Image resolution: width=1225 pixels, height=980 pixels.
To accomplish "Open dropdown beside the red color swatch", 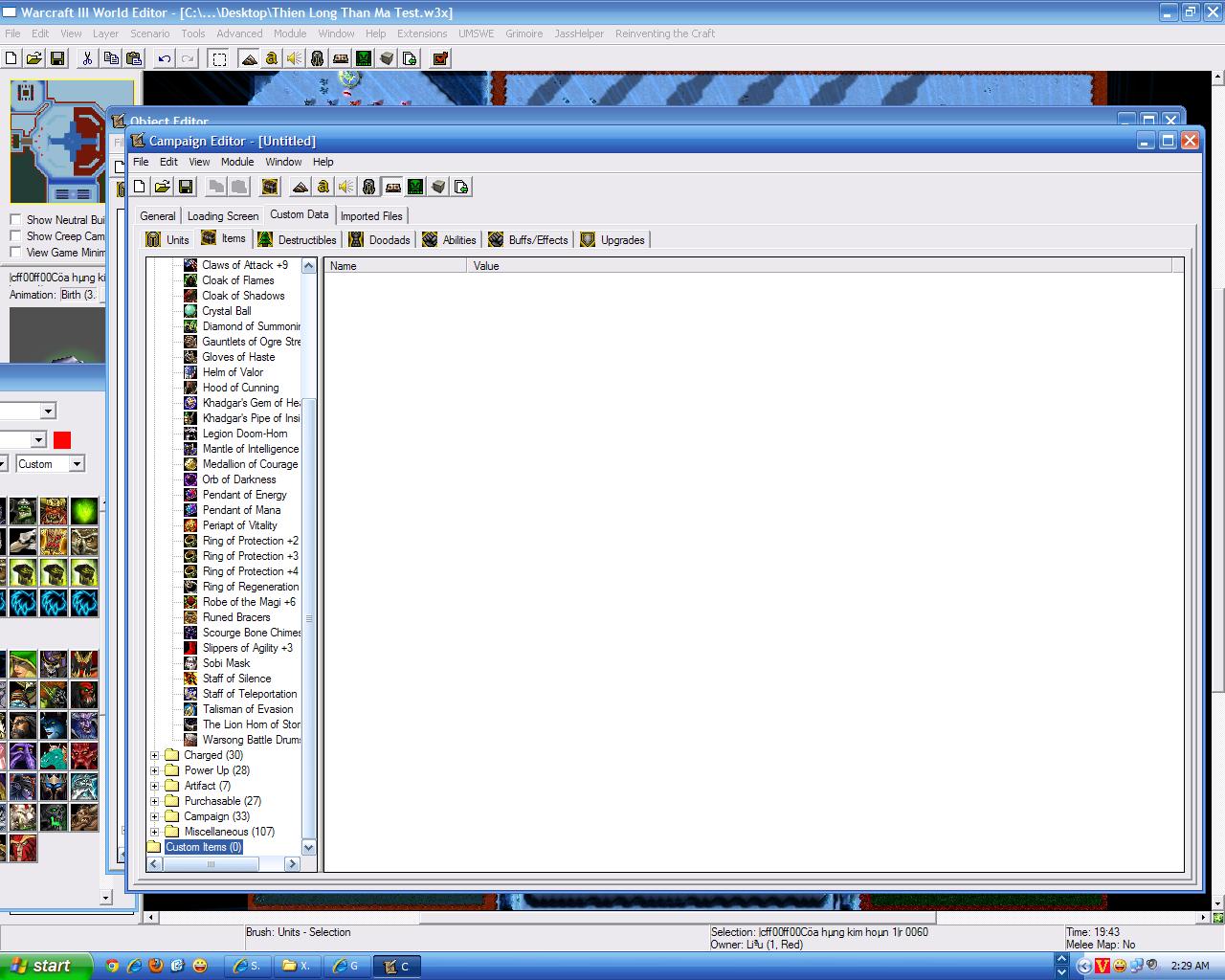I will tap(38, 440).
